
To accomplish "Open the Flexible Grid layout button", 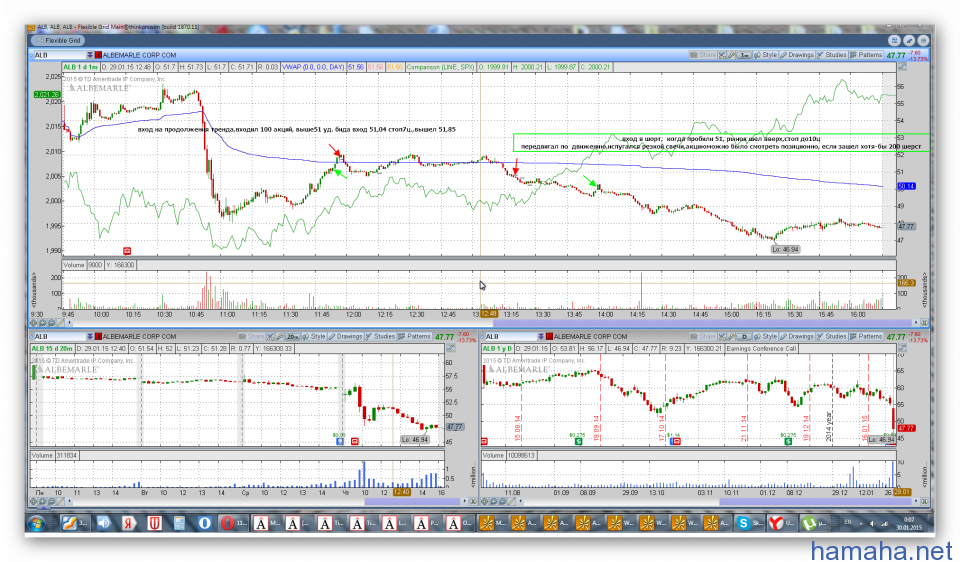I will [58, 40].
